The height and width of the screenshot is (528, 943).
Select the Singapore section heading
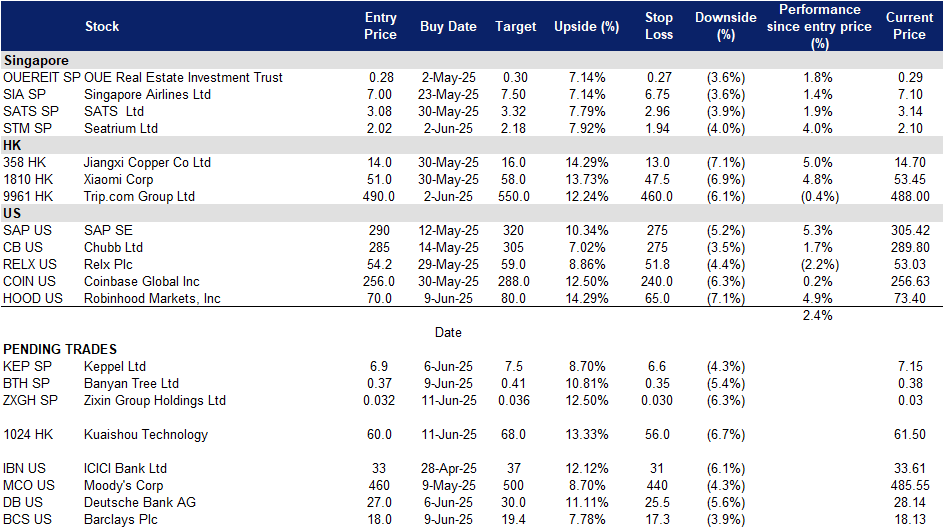pyautogui.click(x=36, y=61)
